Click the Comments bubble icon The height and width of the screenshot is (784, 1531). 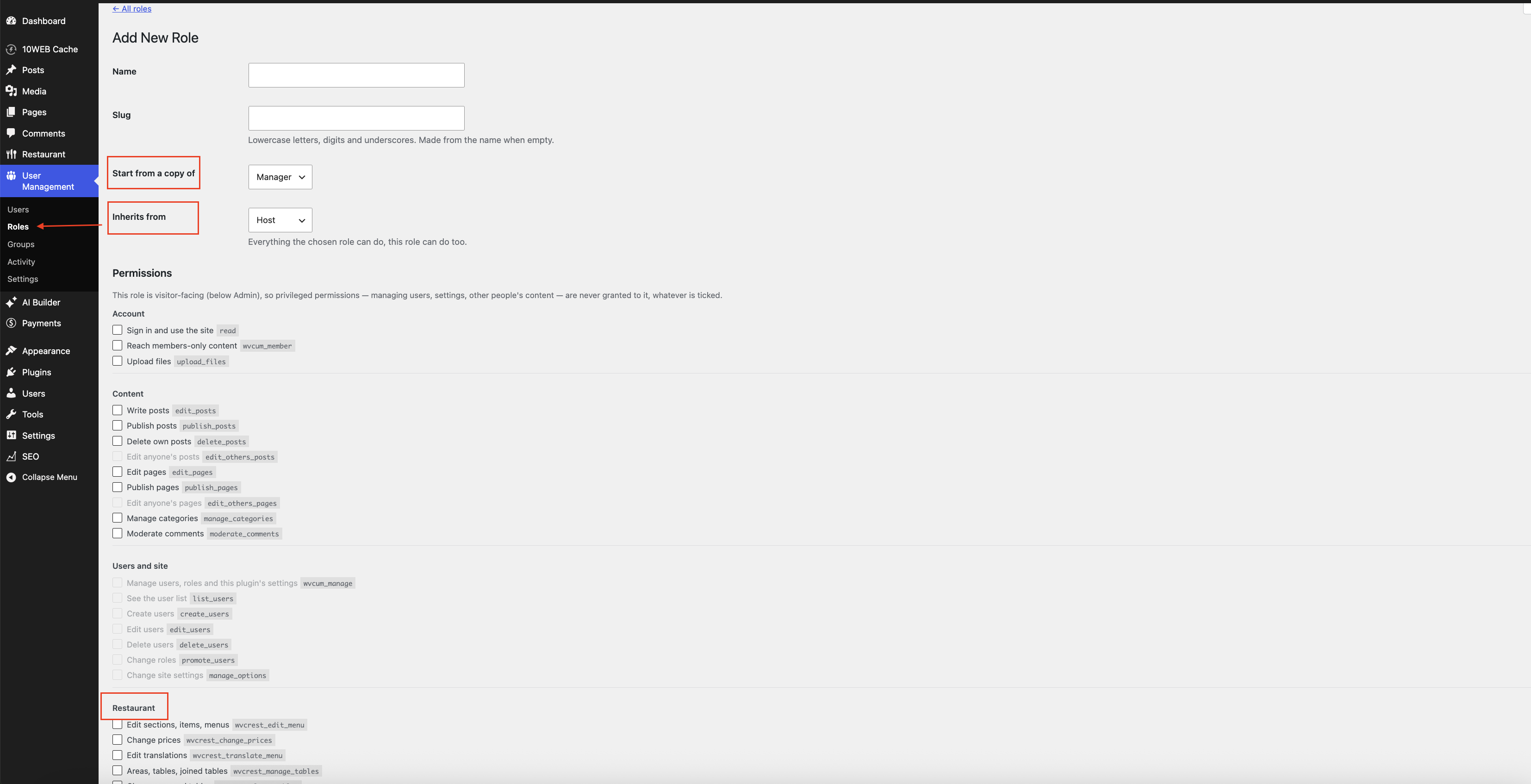pyautogui.click(x=11, y=133)
